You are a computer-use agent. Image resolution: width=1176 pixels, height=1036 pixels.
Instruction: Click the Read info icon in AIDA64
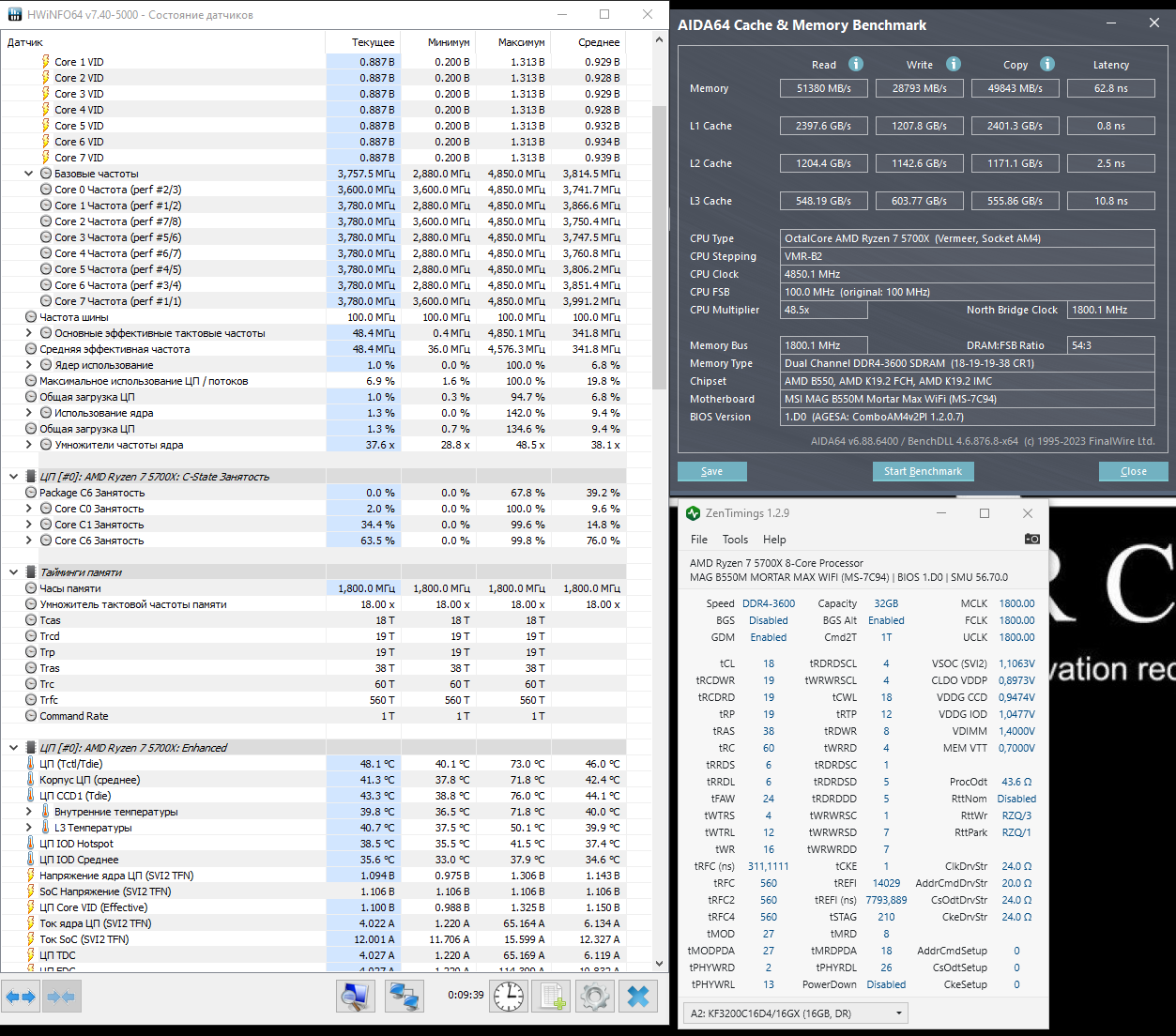pos(856,64)
